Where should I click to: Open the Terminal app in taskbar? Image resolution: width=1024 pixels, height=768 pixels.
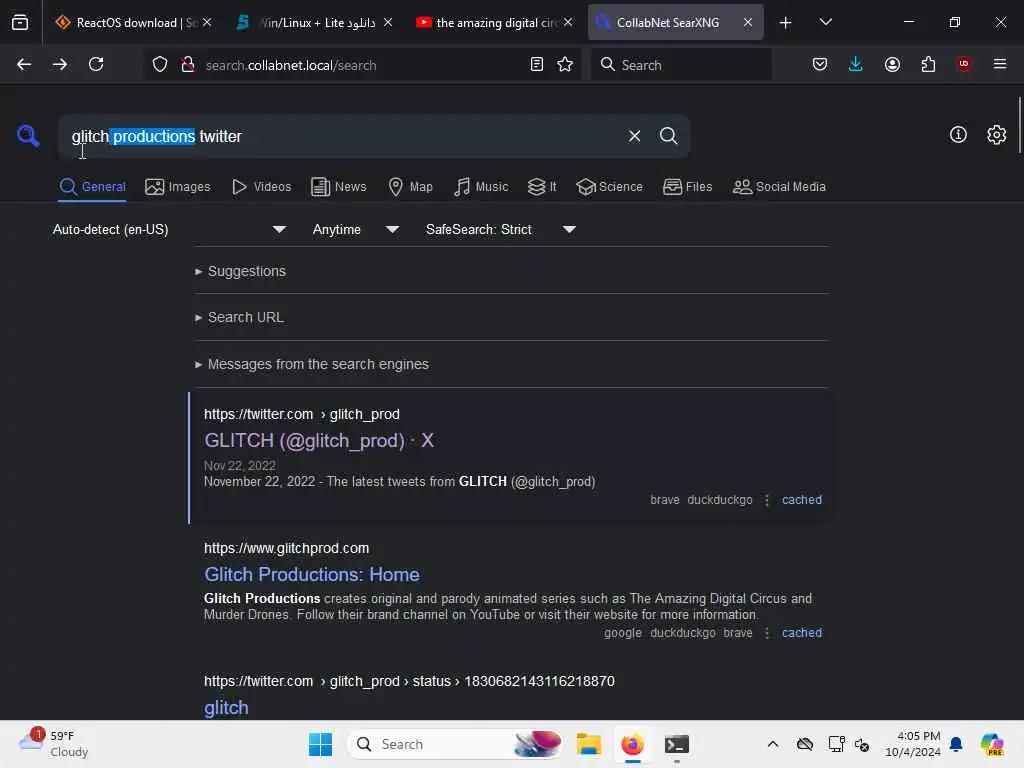[x=677, y=744]
